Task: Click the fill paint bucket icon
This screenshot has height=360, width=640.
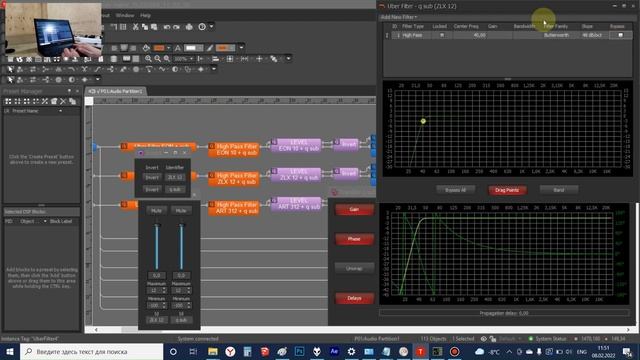Action: [x=146, y=48]
